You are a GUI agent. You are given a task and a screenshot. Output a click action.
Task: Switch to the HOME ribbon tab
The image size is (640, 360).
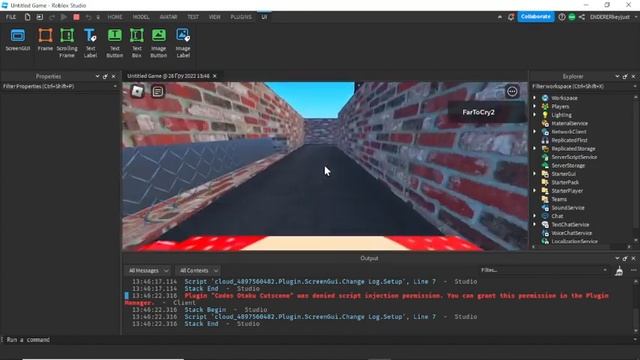point(115,17)
